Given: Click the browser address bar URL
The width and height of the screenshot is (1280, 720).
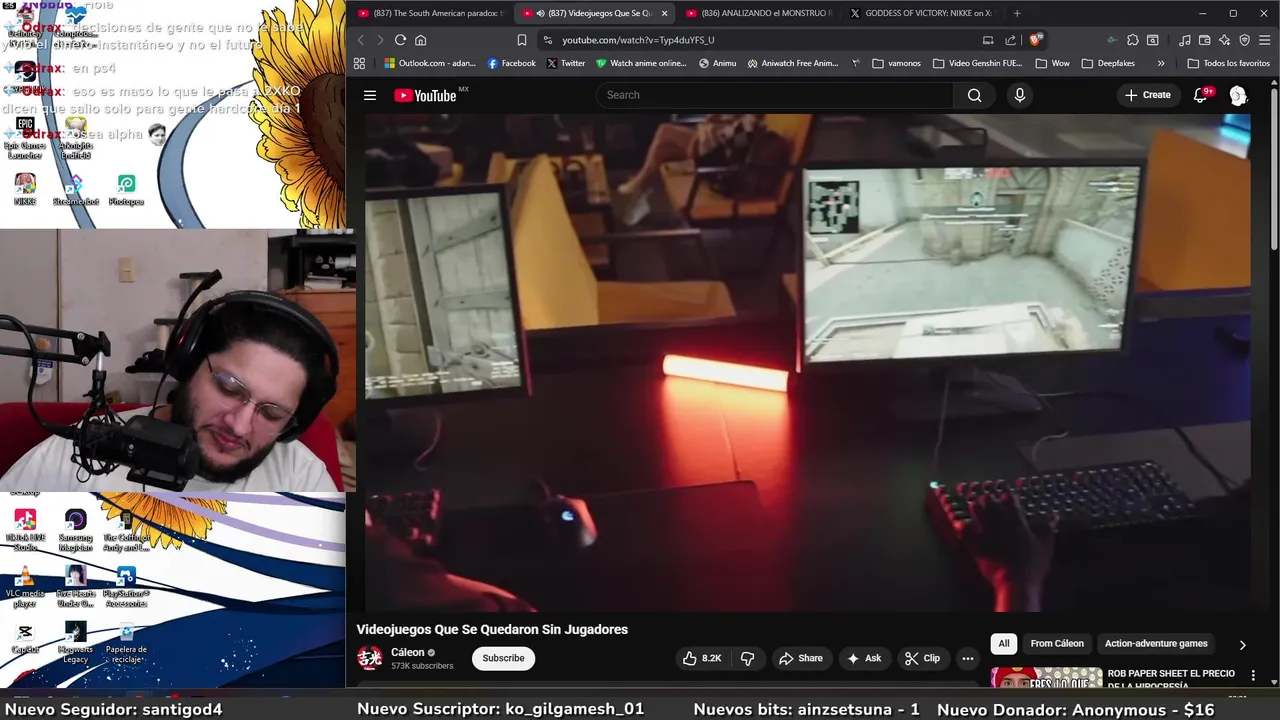Looking at the screenshot, I should [x=638, y=40].
